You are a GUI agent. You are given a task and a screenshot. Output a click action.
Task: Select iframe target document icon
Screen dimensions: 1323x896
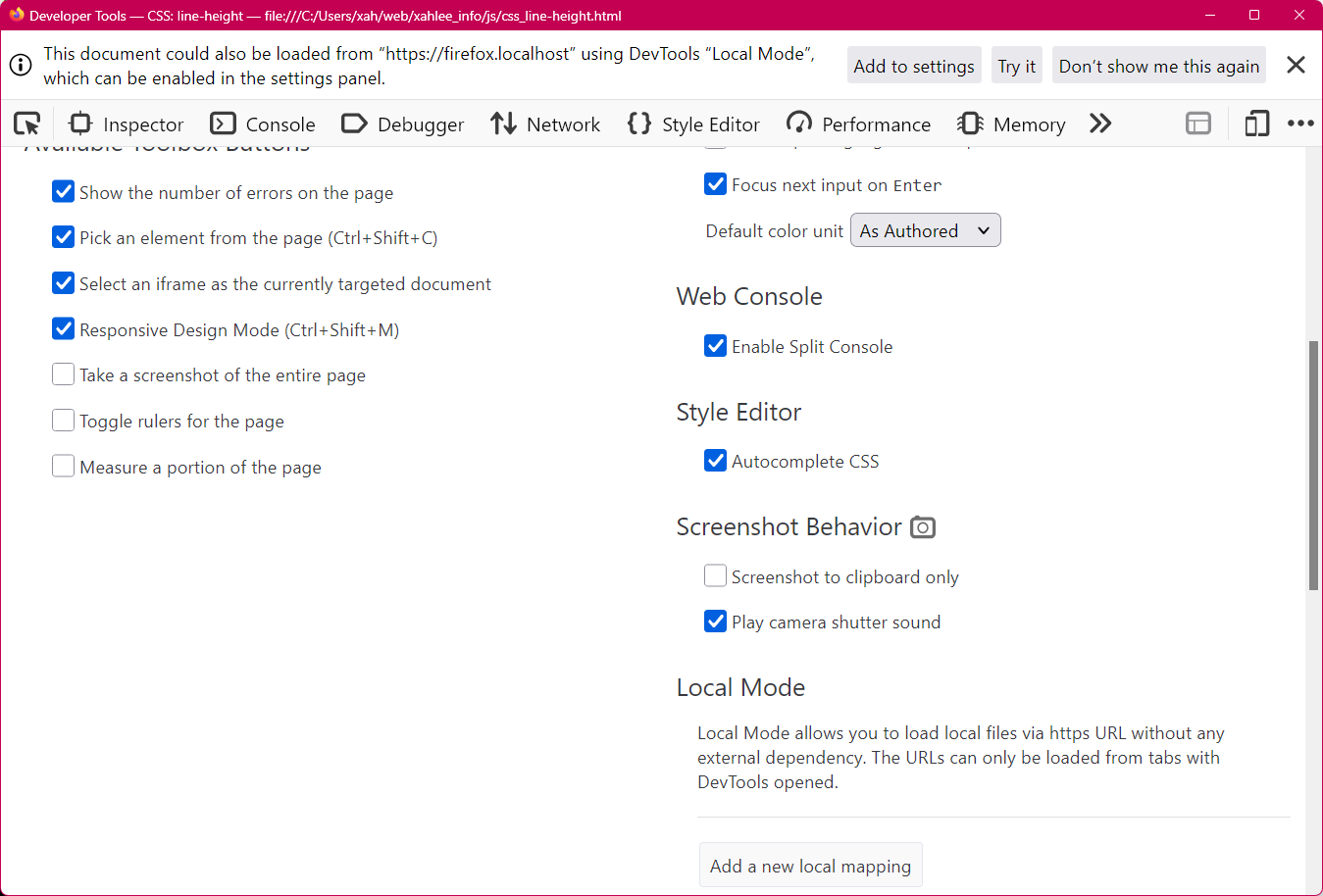pos(1198,124)
